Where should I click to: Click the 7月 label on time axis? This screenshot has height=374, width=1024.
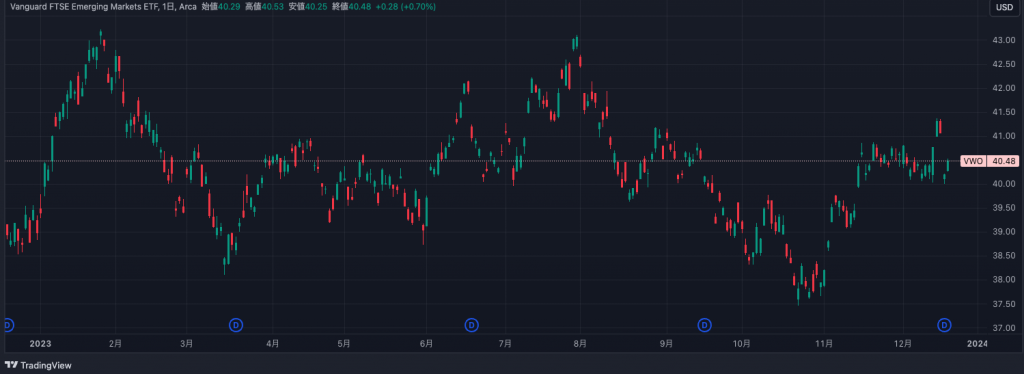point(504,343)
